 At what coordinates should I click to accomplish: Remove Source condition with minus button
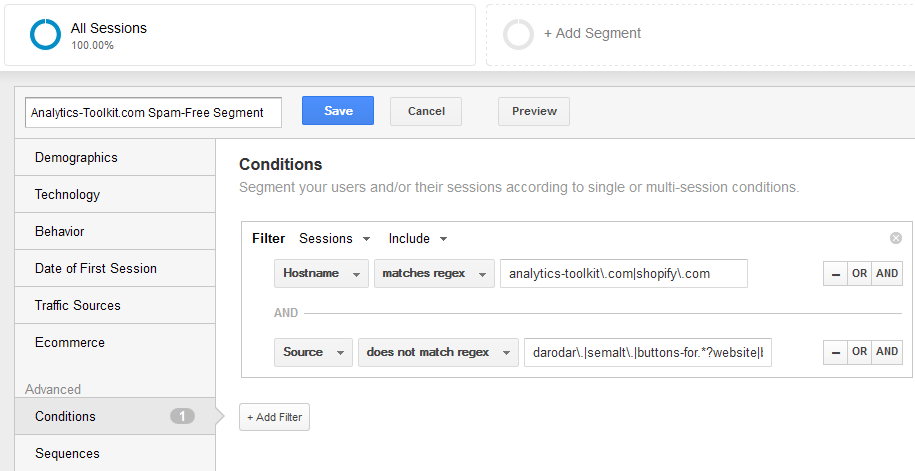pos(836,352)
